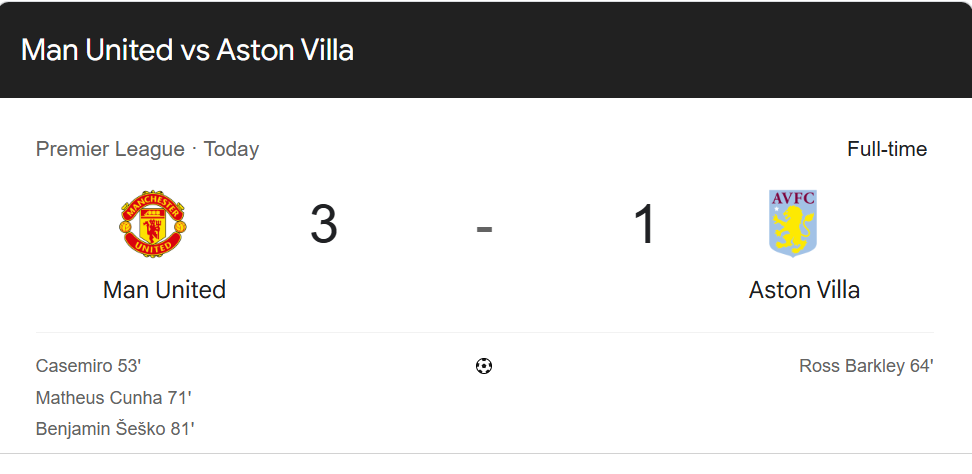972x474 pixels.
Task: Click Aston Villa's score of 1
Action: [x=644, y=224]
